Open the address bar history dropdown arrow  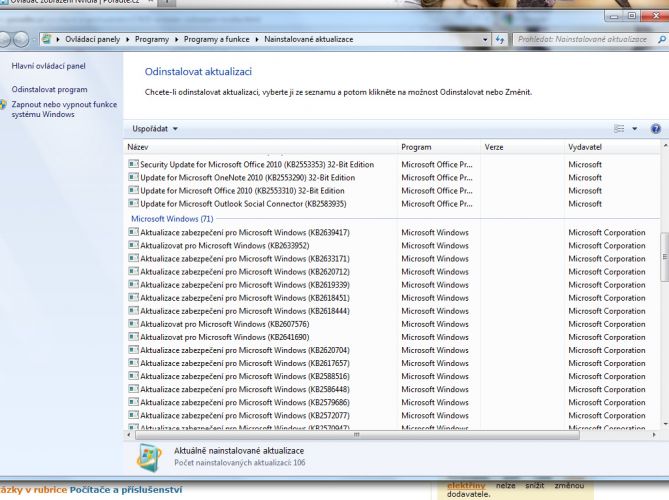tap(485, 40)
